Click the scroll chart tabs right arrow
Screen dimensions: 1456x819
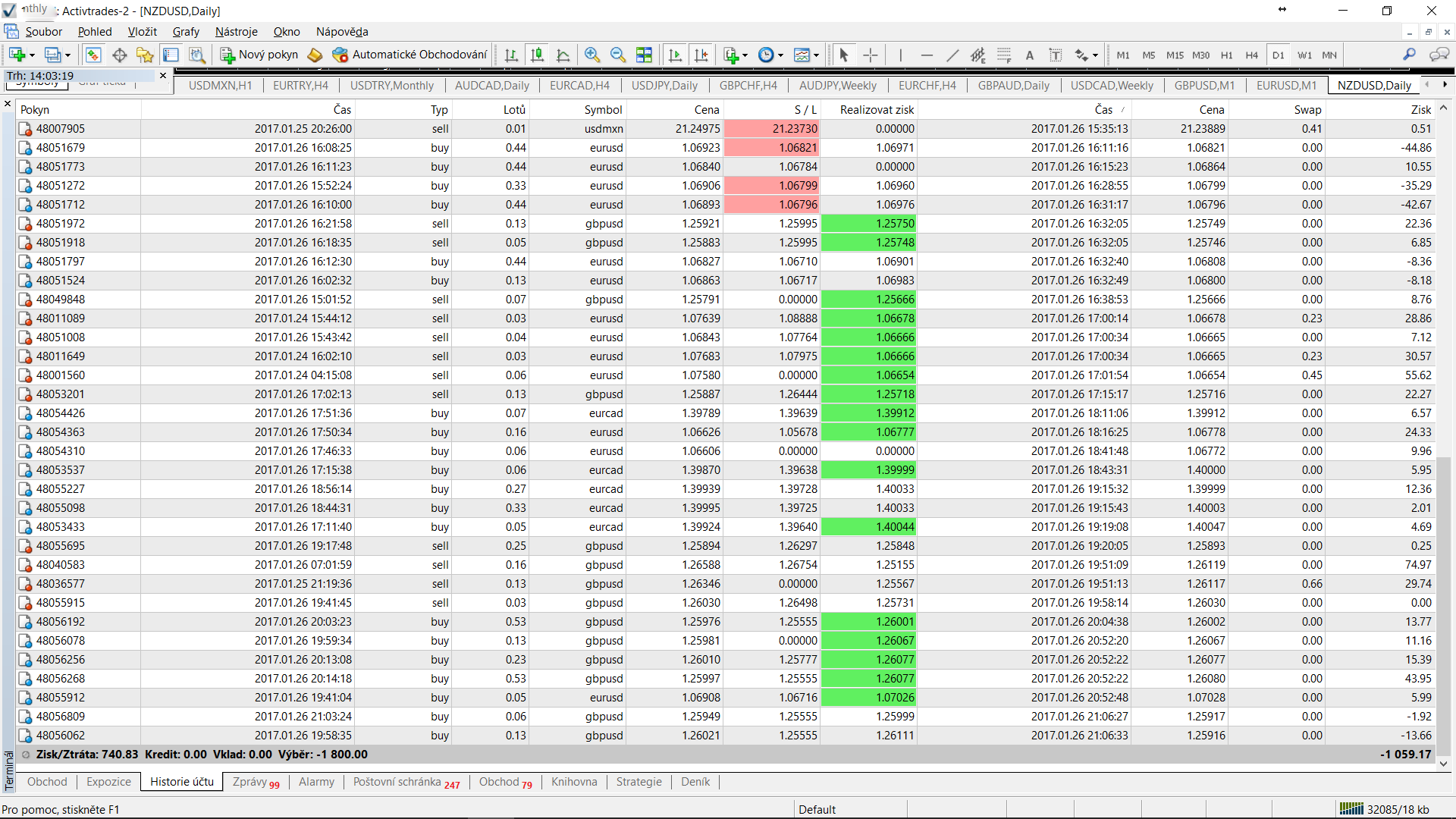(x=1445, y=85)
